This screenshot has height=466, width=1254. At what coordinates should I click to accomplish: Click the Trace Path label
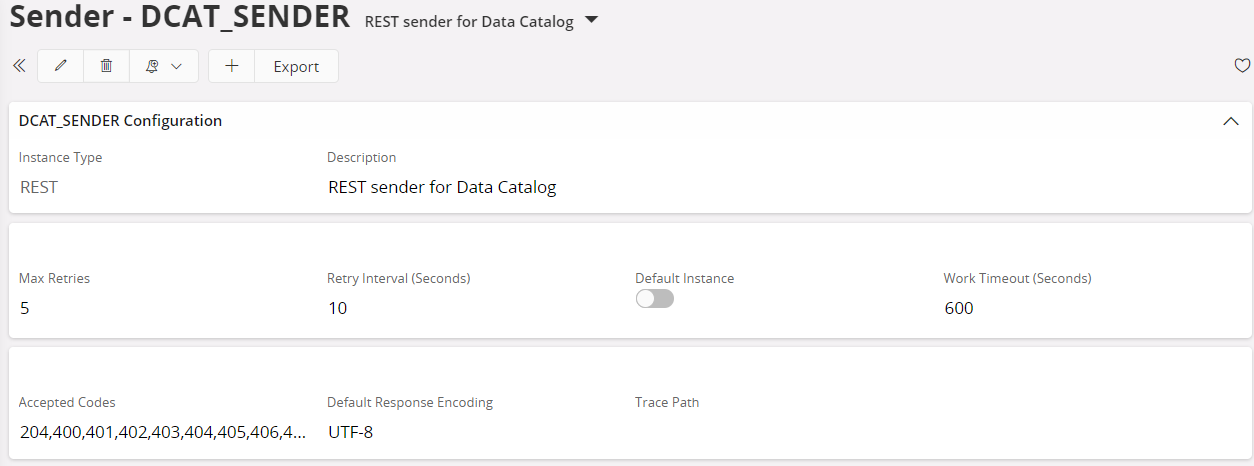tap(667, 402)
